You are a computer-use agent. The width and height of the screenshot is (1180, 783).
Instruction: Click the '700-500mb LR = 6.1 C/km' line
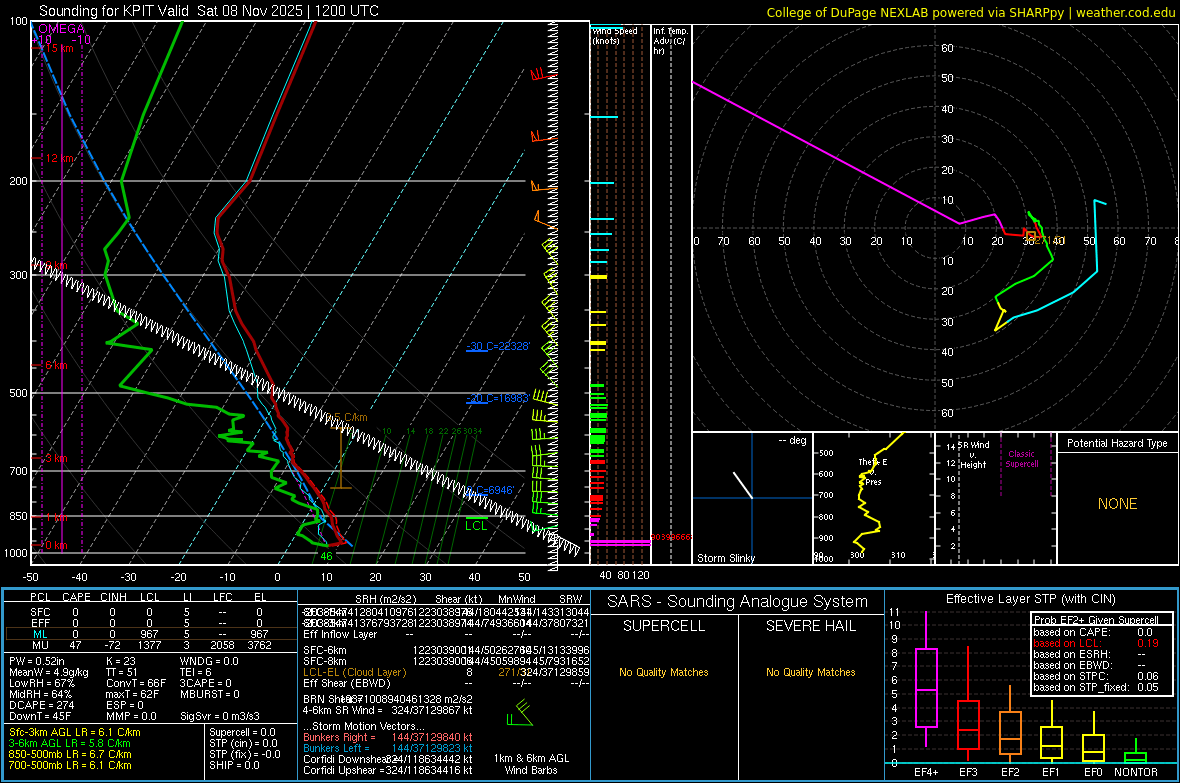pyautogui.click(x=70, y=765)
